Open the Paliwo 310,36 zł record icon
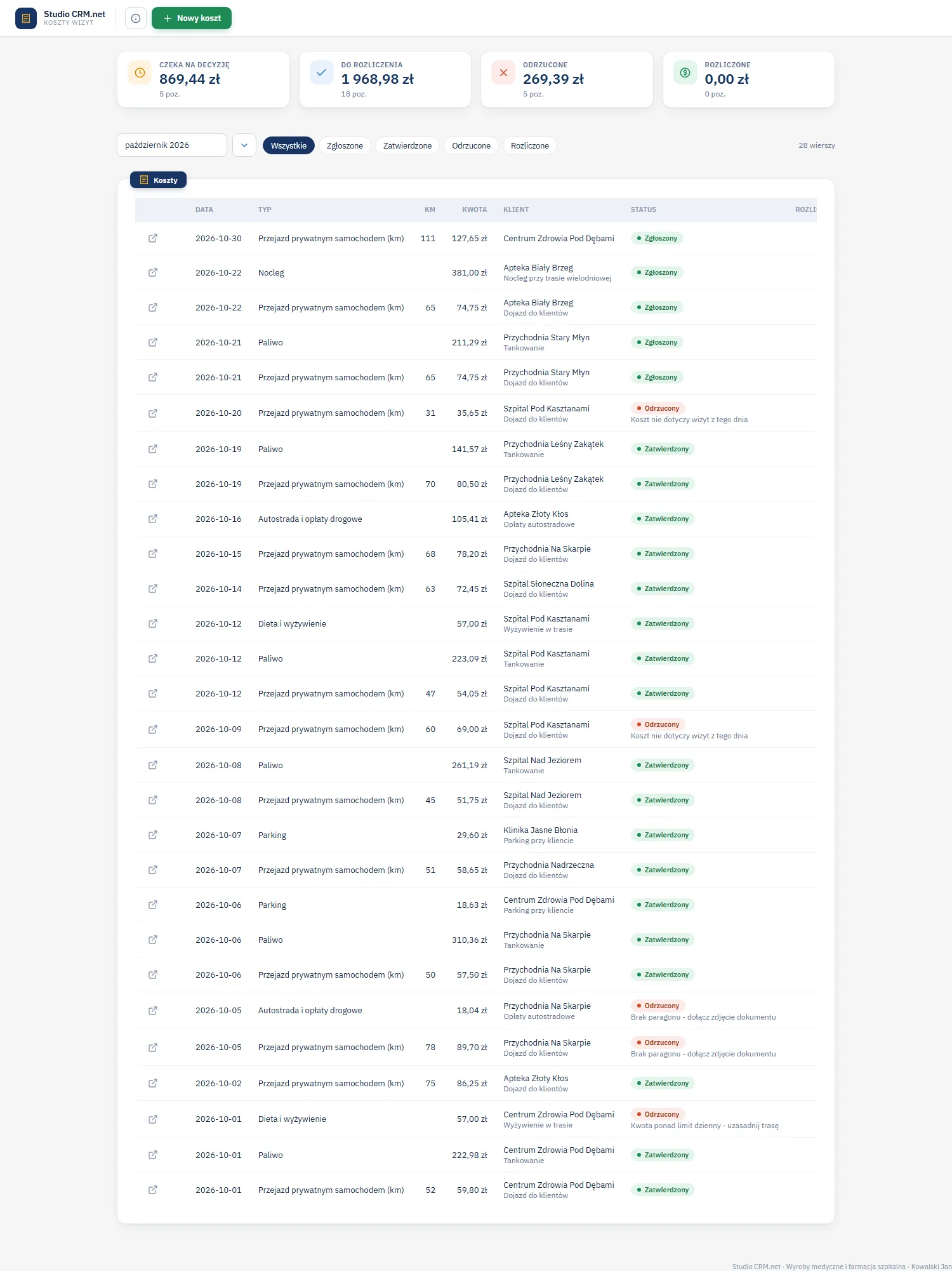This screenshot has height=1271, width=952. click(153, 940)
